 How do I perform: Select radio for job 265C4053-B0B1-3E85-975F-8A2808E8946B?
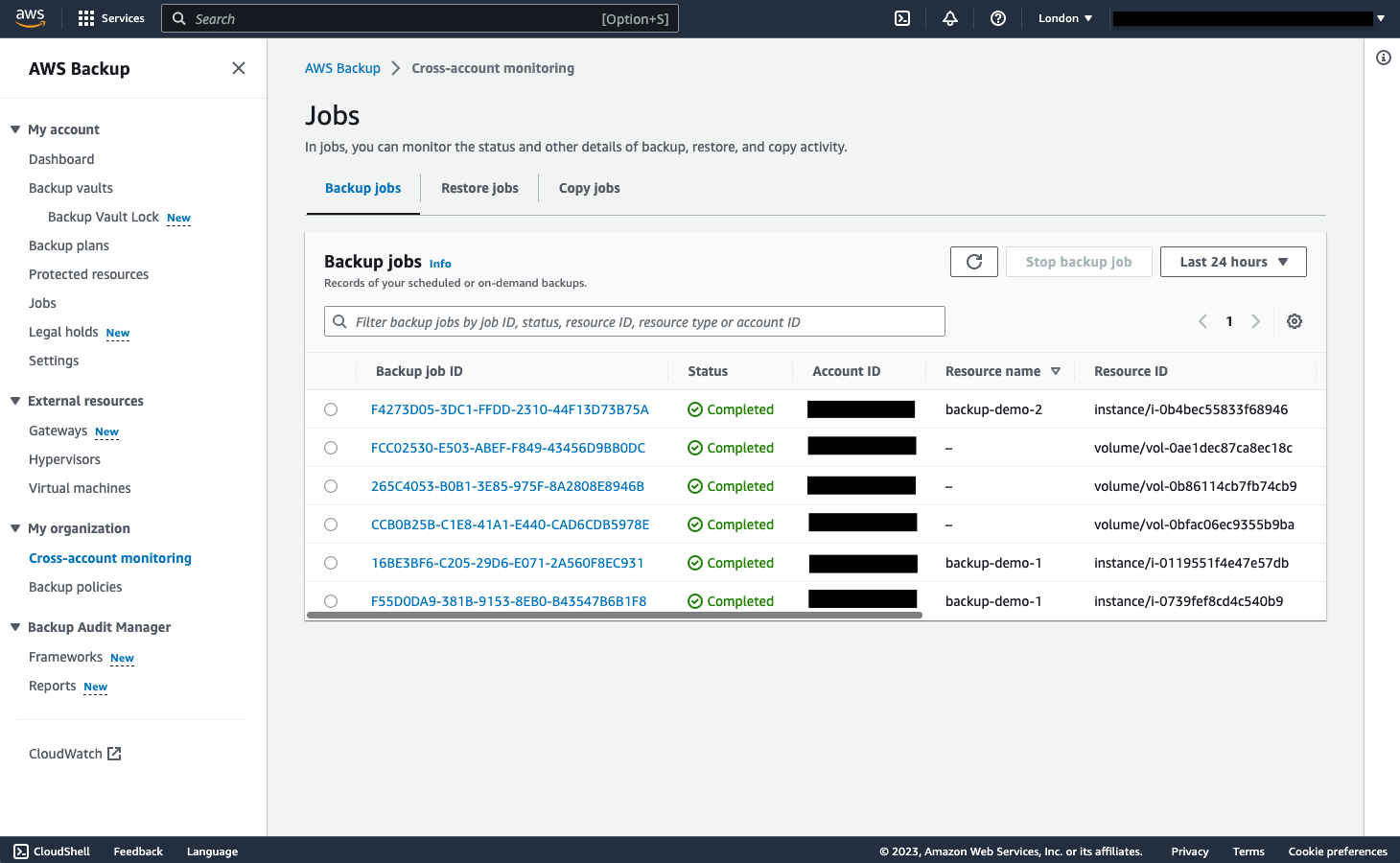click(331, 486)
